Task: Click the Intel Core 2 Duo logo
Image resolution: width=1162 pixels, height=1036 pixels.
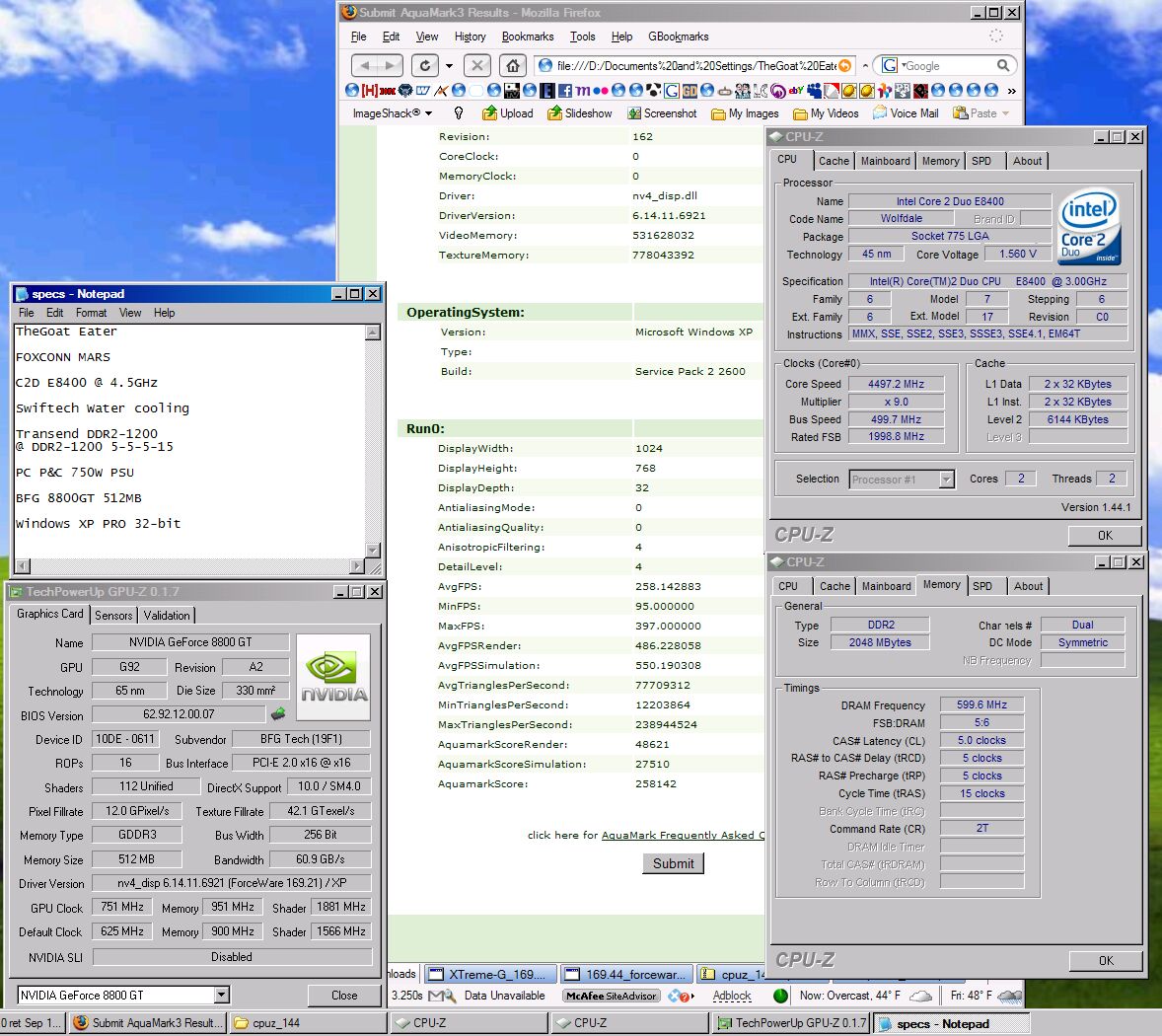Action: [1089, 226]
